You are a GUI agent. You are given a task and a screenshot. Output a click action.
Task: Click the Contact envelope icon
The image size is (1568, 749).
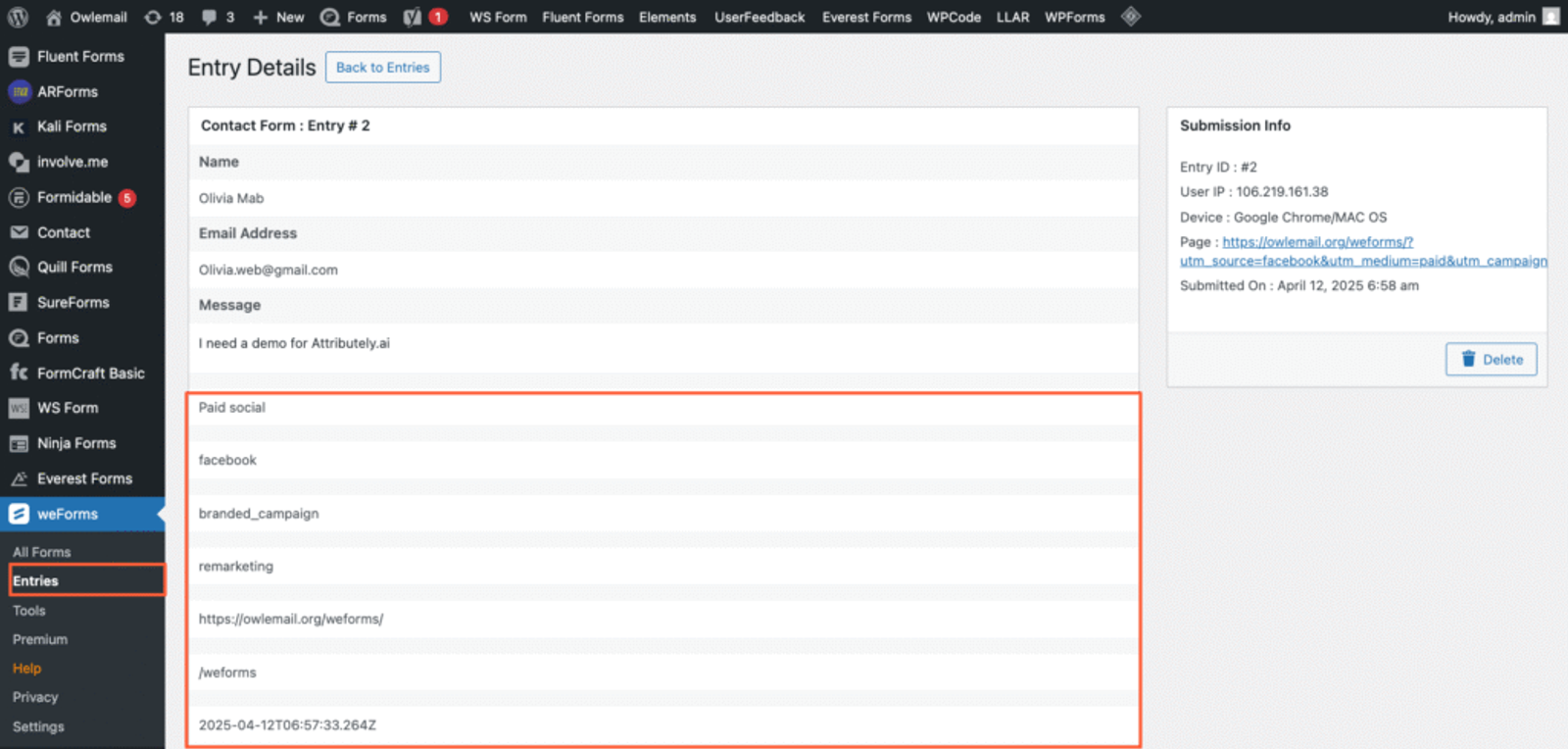tap(19, 232)
